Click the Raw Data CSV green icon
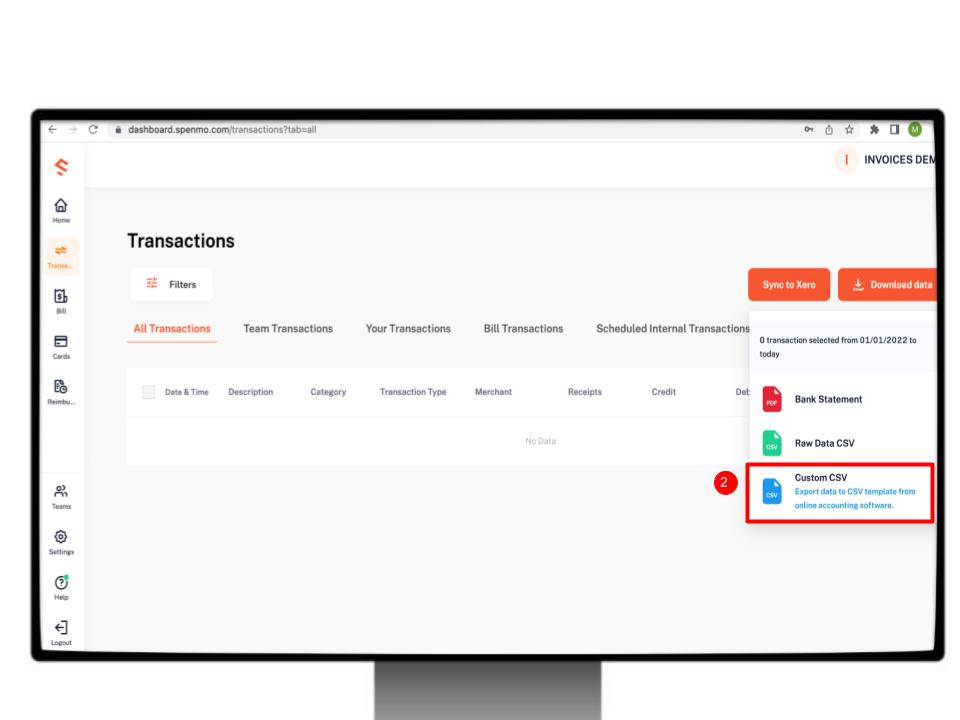The width and height of the screenshot is (960, 720). click(771, 443)
